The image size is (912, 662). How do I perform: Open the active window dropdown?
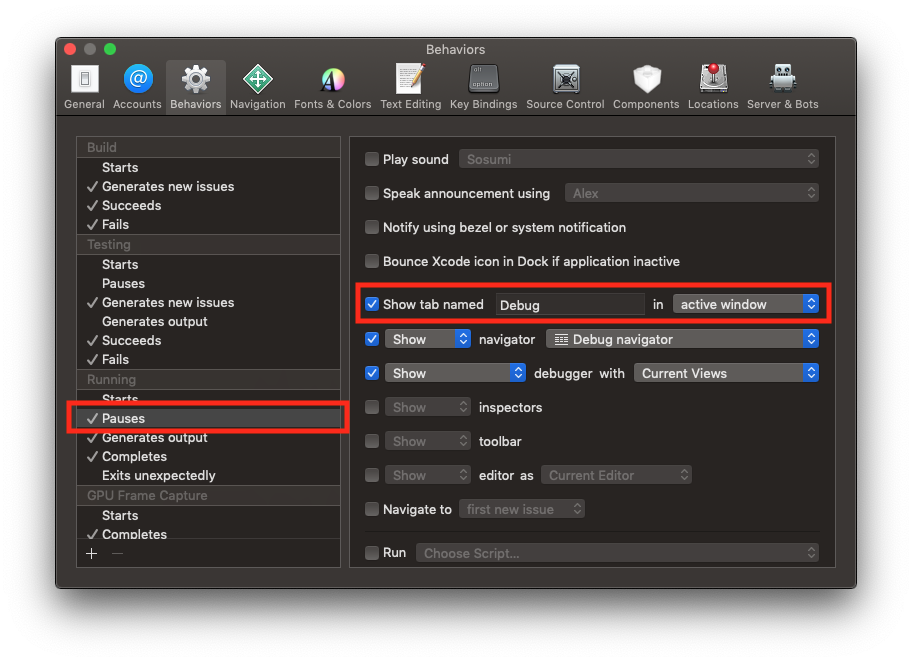point(745,304)
